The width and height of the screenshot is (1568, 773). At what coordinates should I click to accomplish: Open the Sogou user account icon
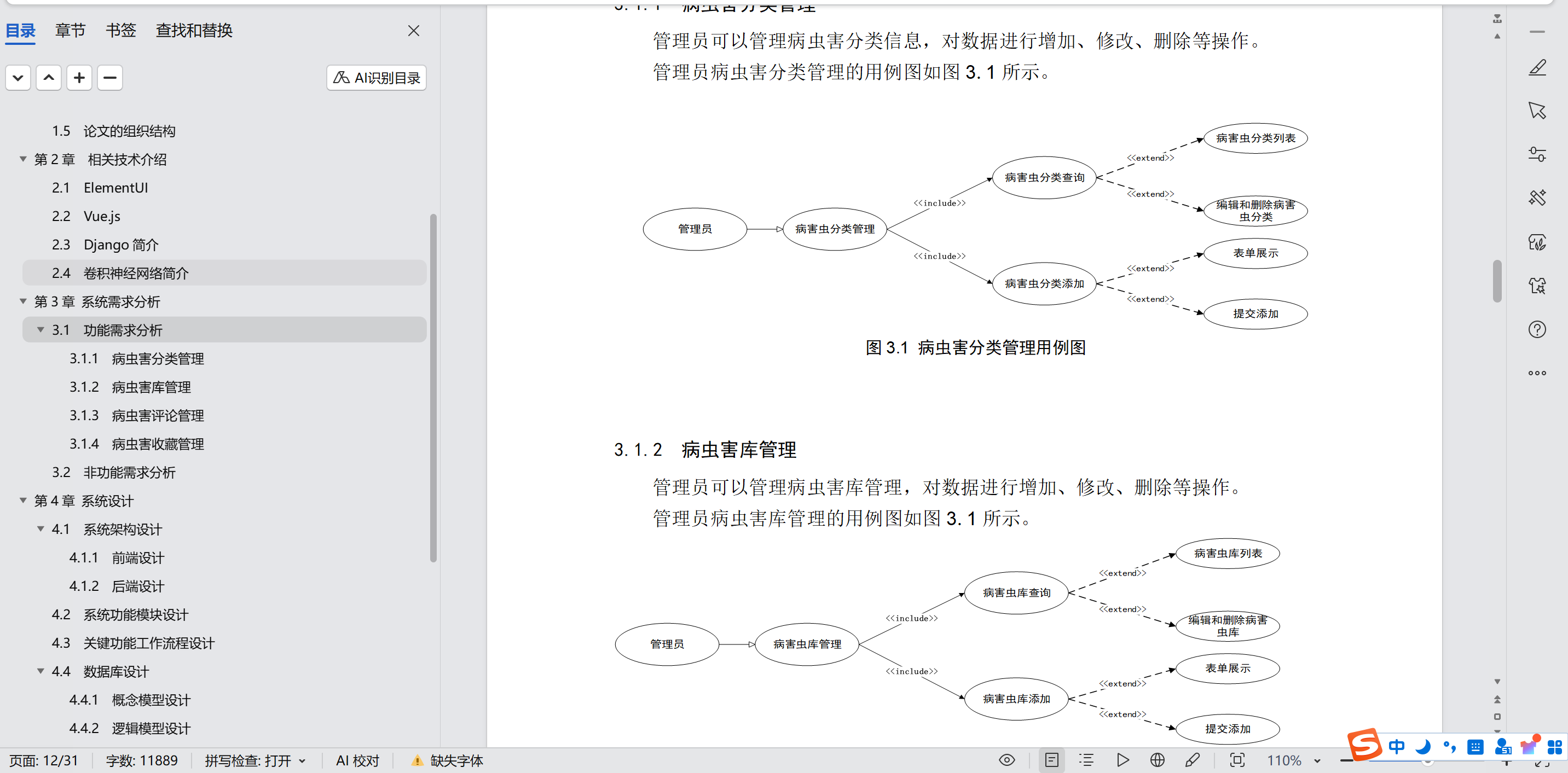point(1502,746)
